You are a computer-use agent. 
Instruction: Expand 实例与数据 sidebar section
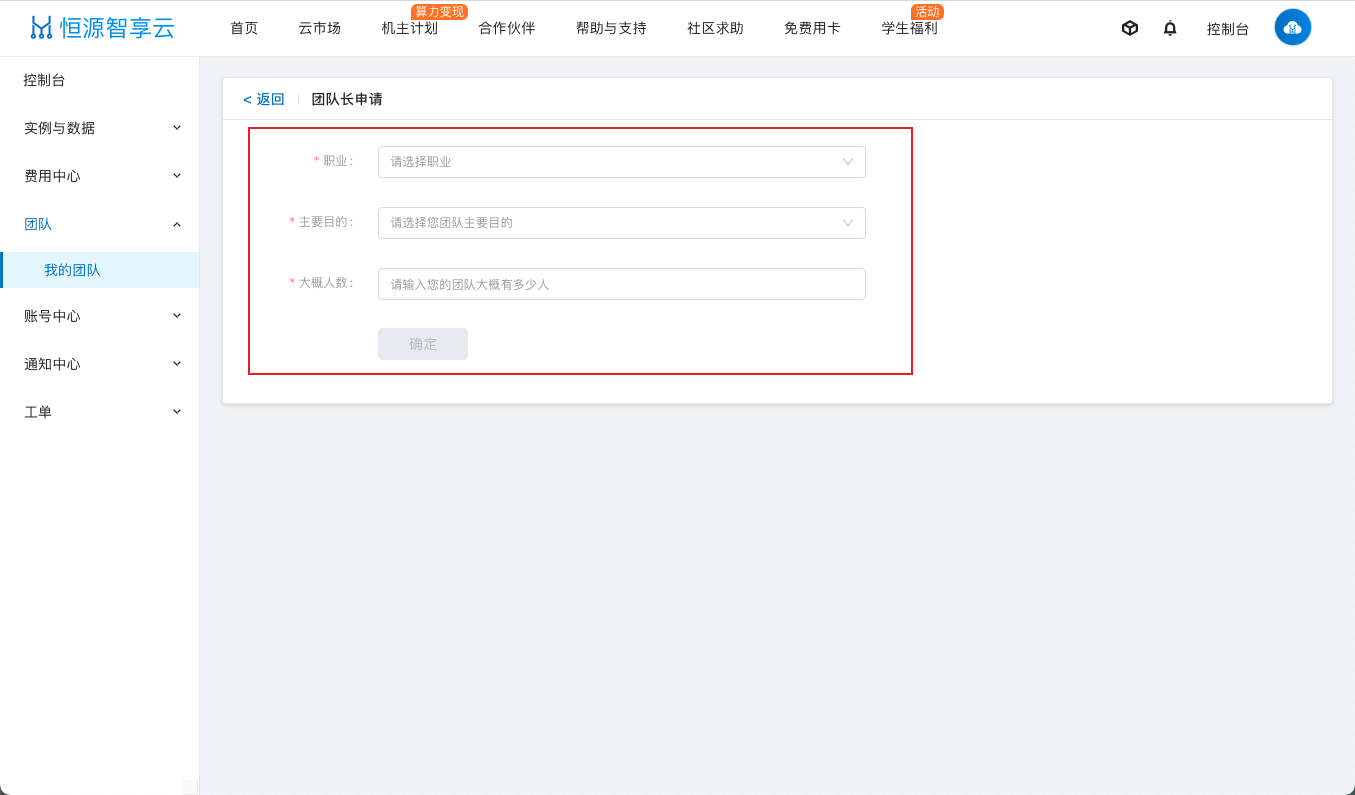(x=100, y=128)
